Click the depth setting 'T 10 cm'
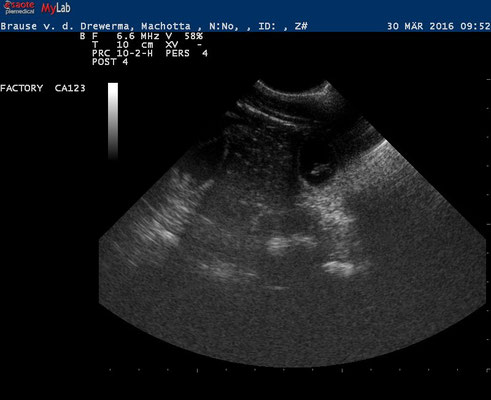491x400 pixels. pos(123,45)
